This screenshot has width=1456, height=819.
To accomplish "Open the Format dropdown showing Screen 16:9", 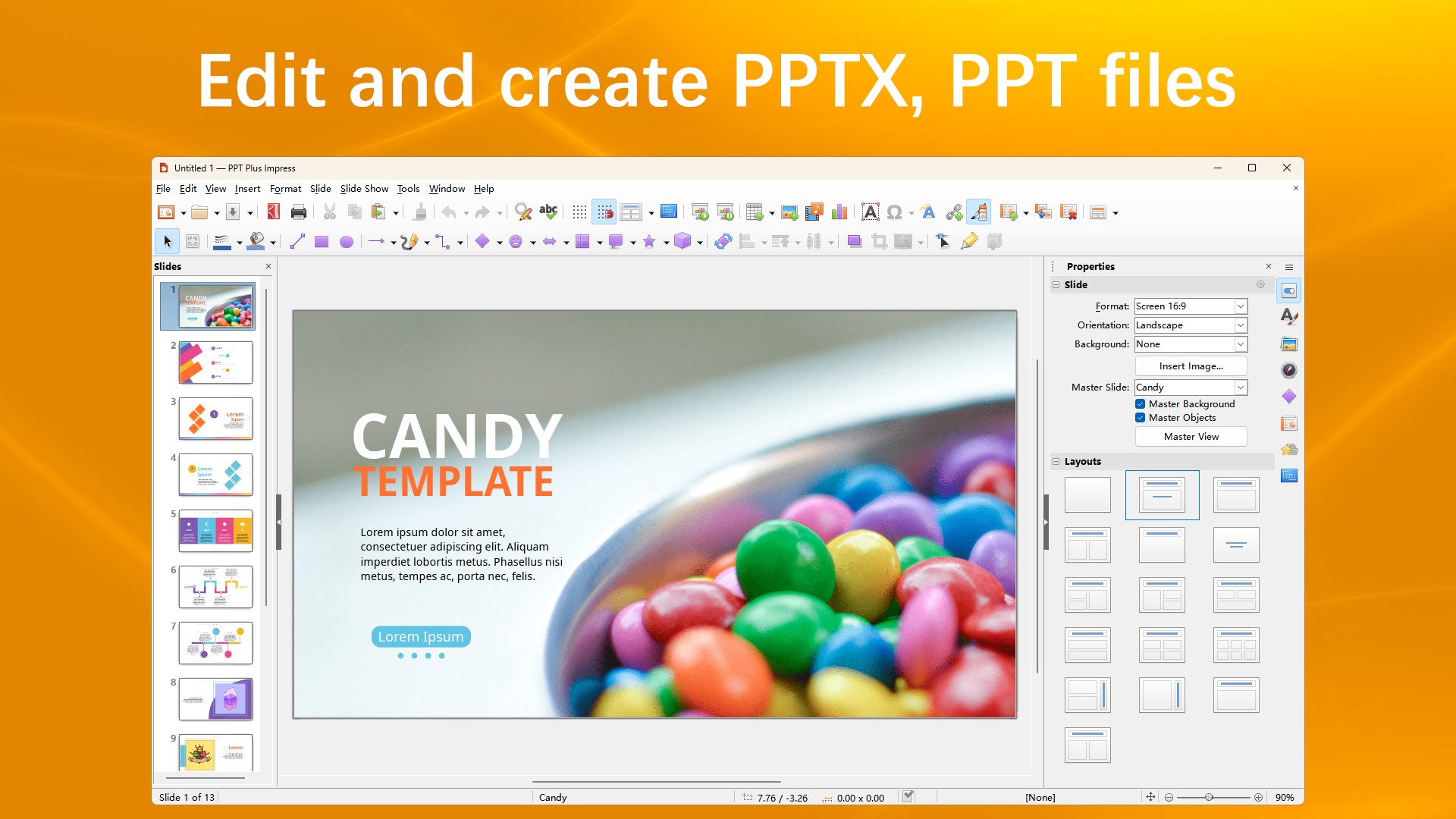I will pyautogui.click(x=1241, y=306).
